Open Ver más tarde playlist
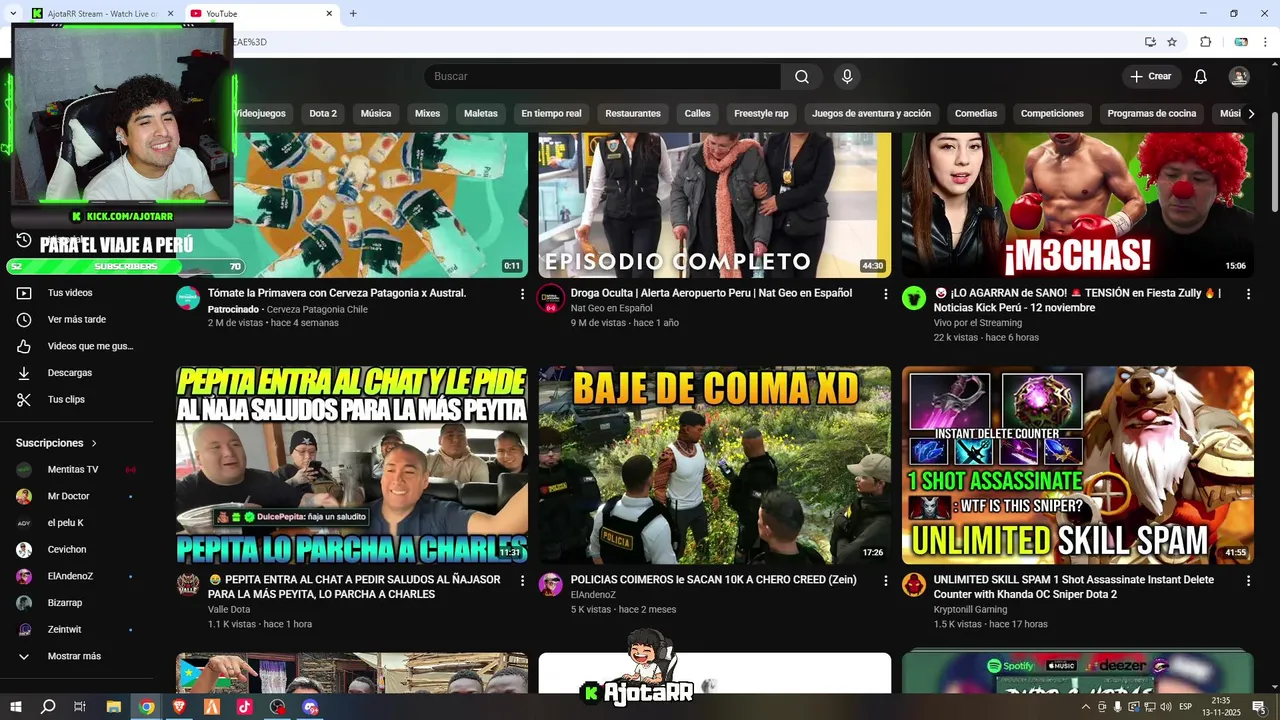The image size is (1280, 720). click(77, 320)
